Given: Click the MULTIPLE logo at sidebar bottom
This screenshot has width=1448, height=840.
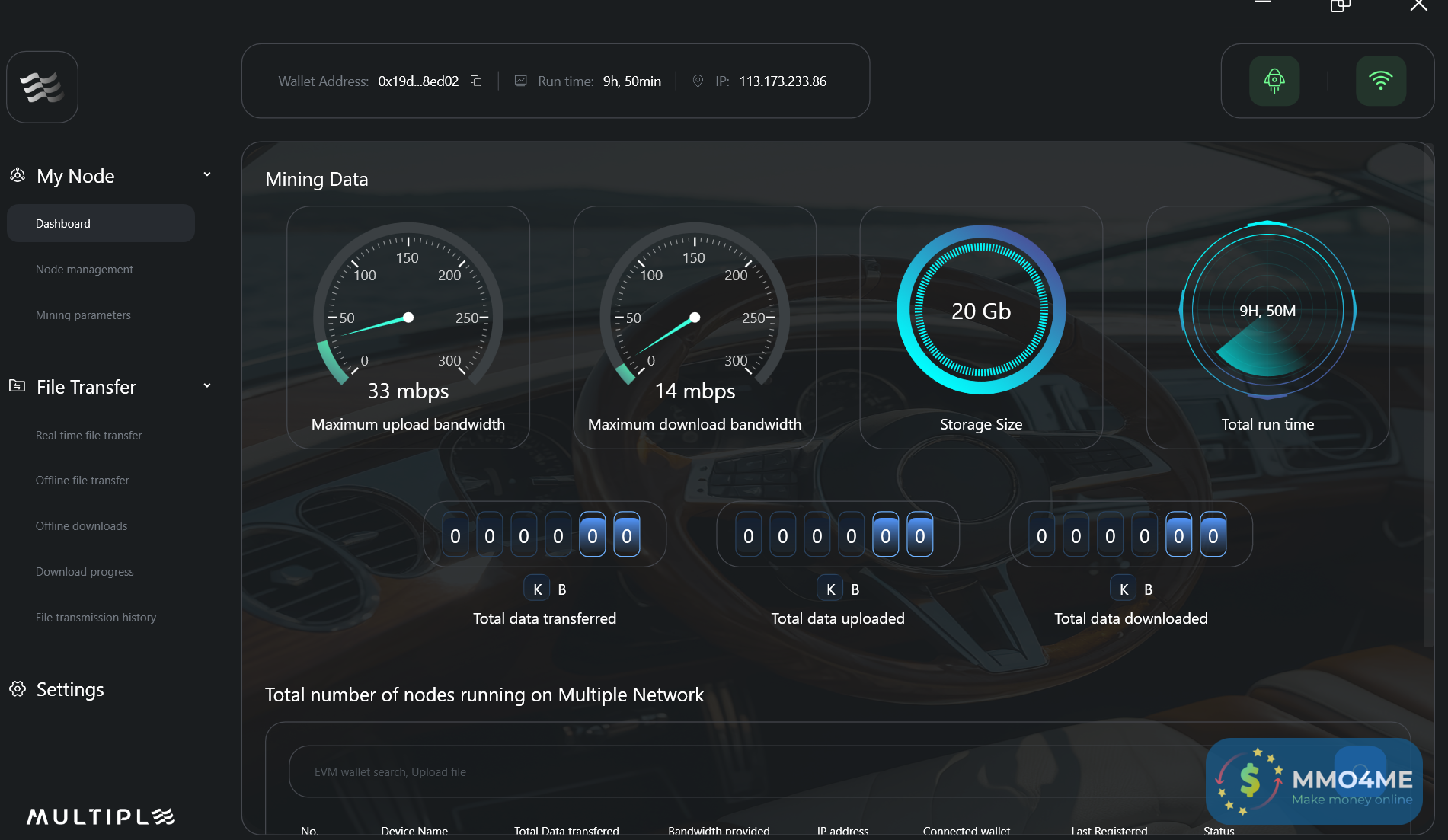Looking at the screenshot, I should (101, 816).
